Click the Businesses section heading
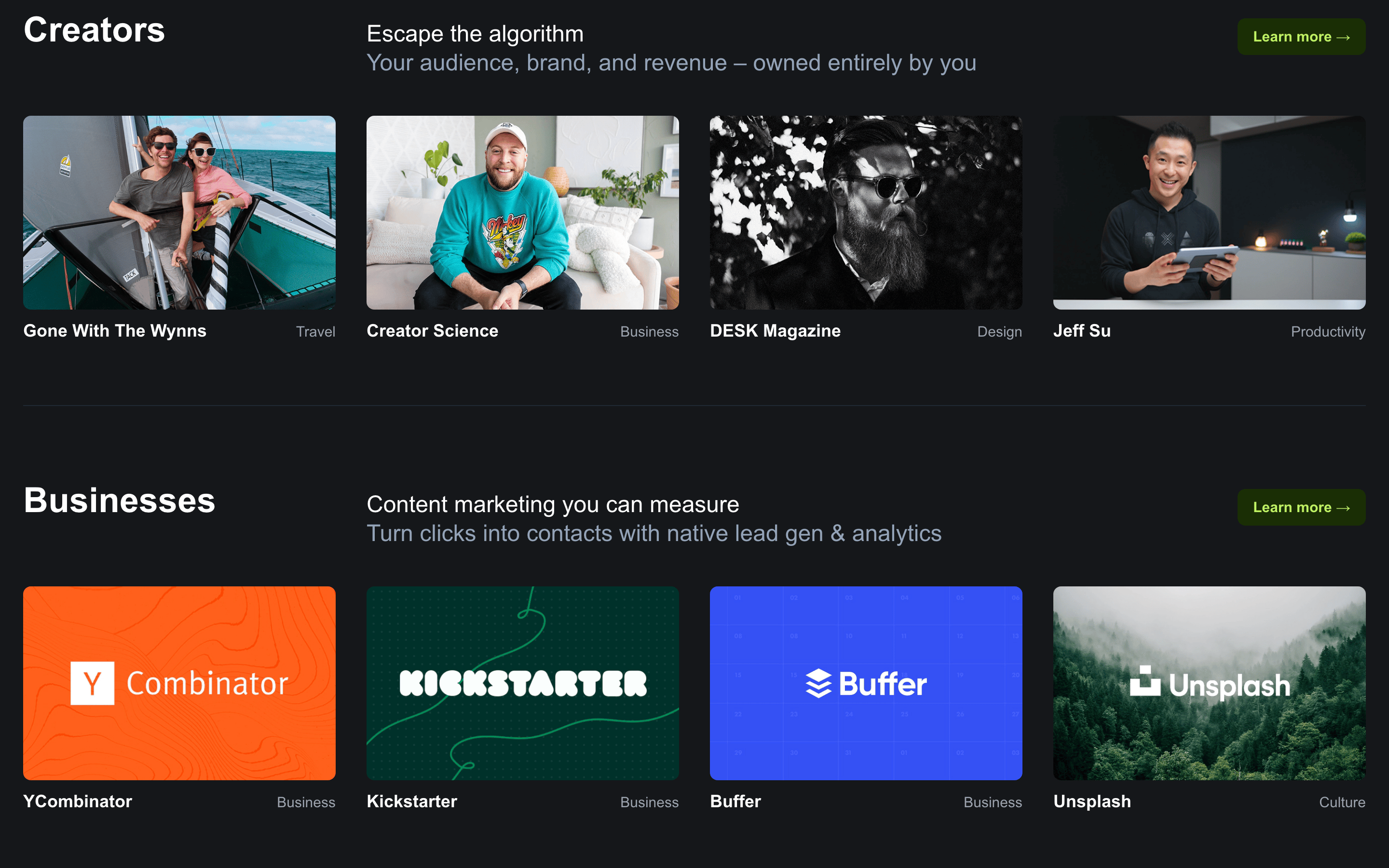Viewport: 1389px width, 868px height. 120,501
